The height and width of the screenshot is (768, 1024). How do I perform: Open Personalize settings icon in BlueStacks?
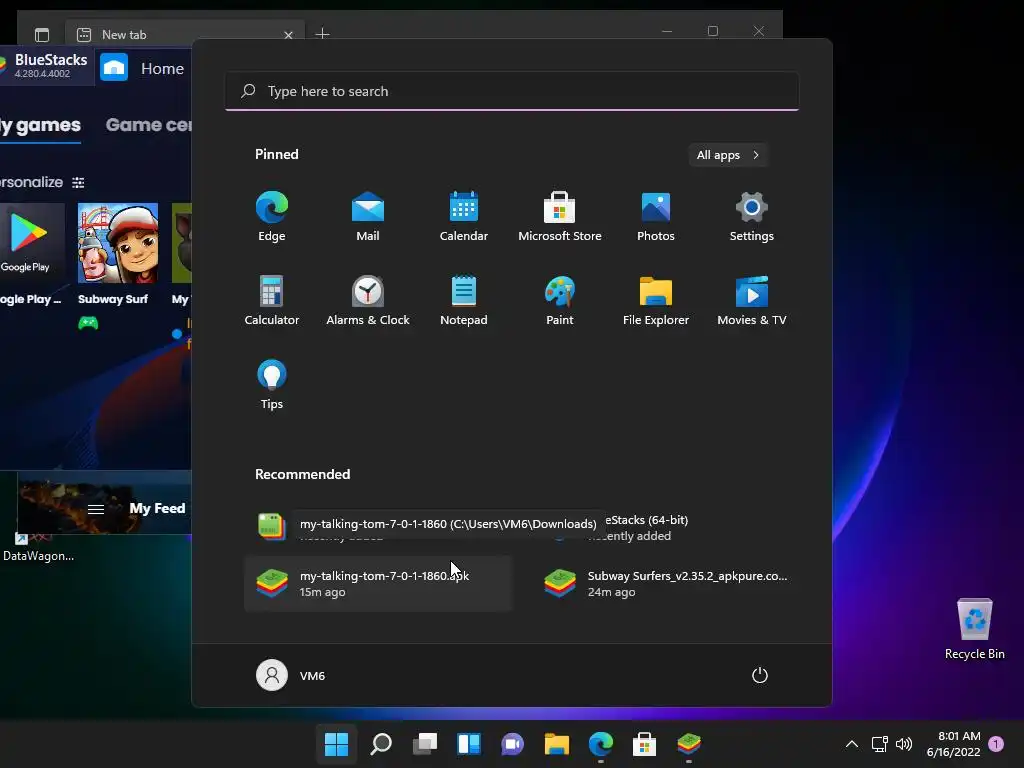click(x=78, y=182)
